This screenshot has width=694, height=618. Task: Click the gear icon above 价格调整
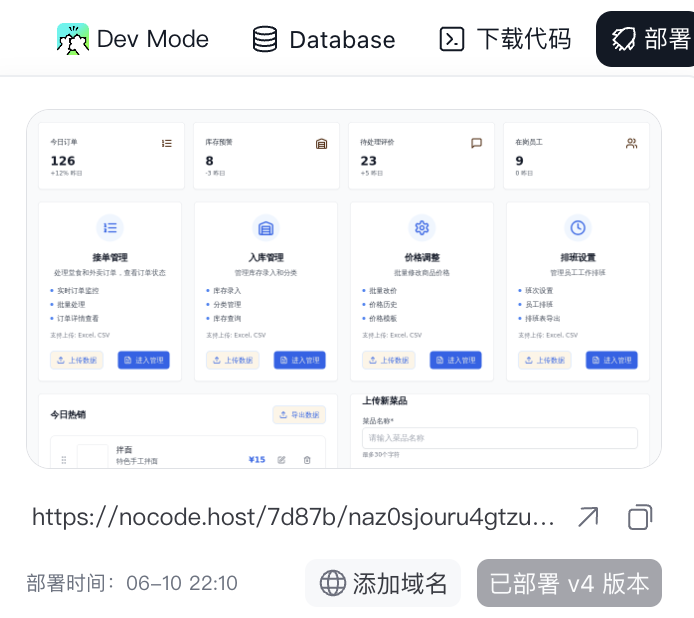(422, 228)
